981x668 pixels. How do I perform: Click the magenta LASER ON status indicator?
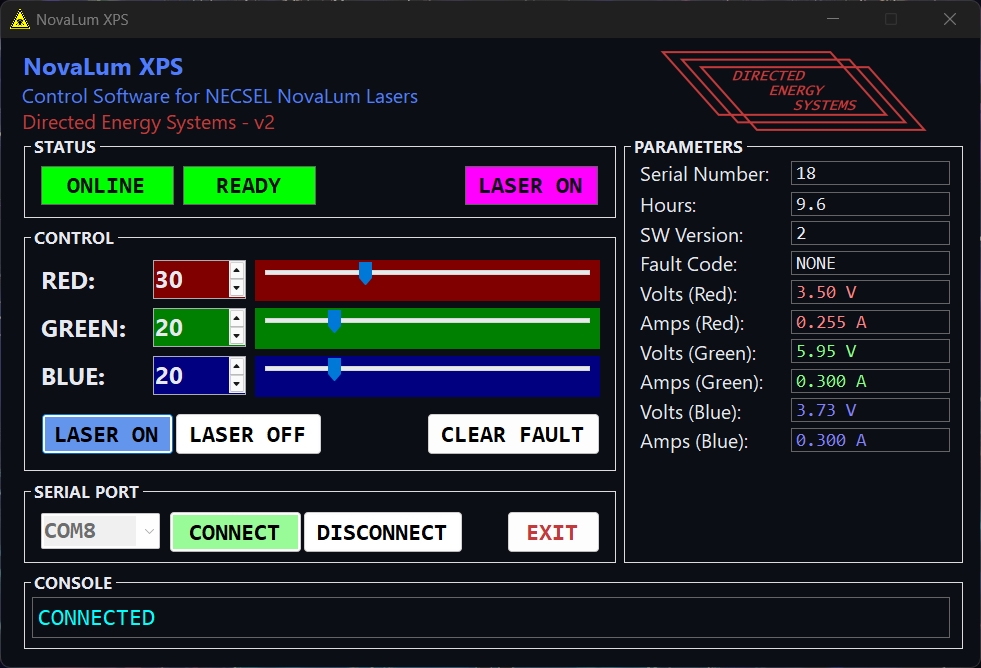pyautogui.click(x=531, y=186)
